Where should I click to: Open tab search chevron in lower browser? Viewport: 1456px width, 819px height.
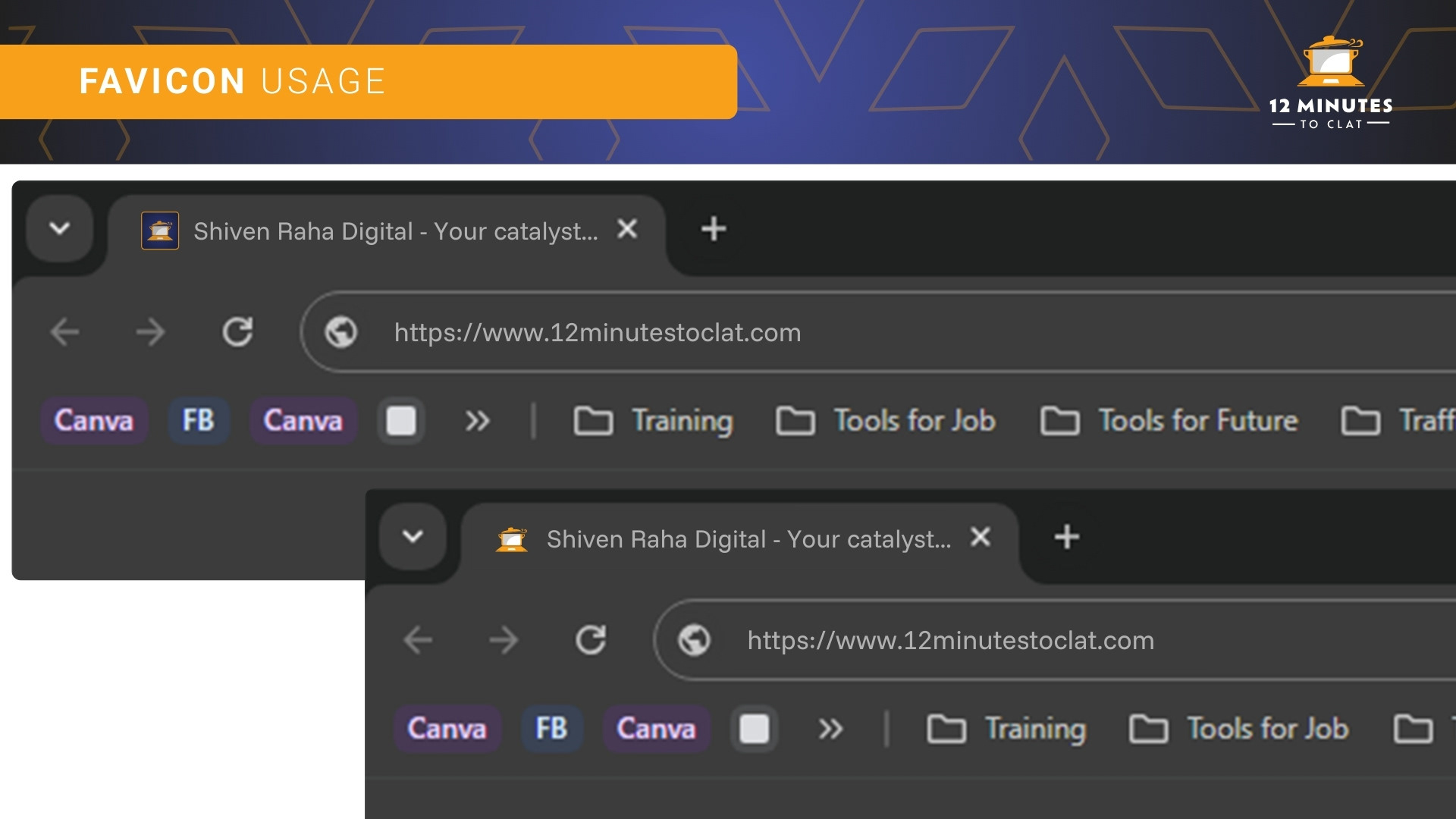[x=413, y=537]
